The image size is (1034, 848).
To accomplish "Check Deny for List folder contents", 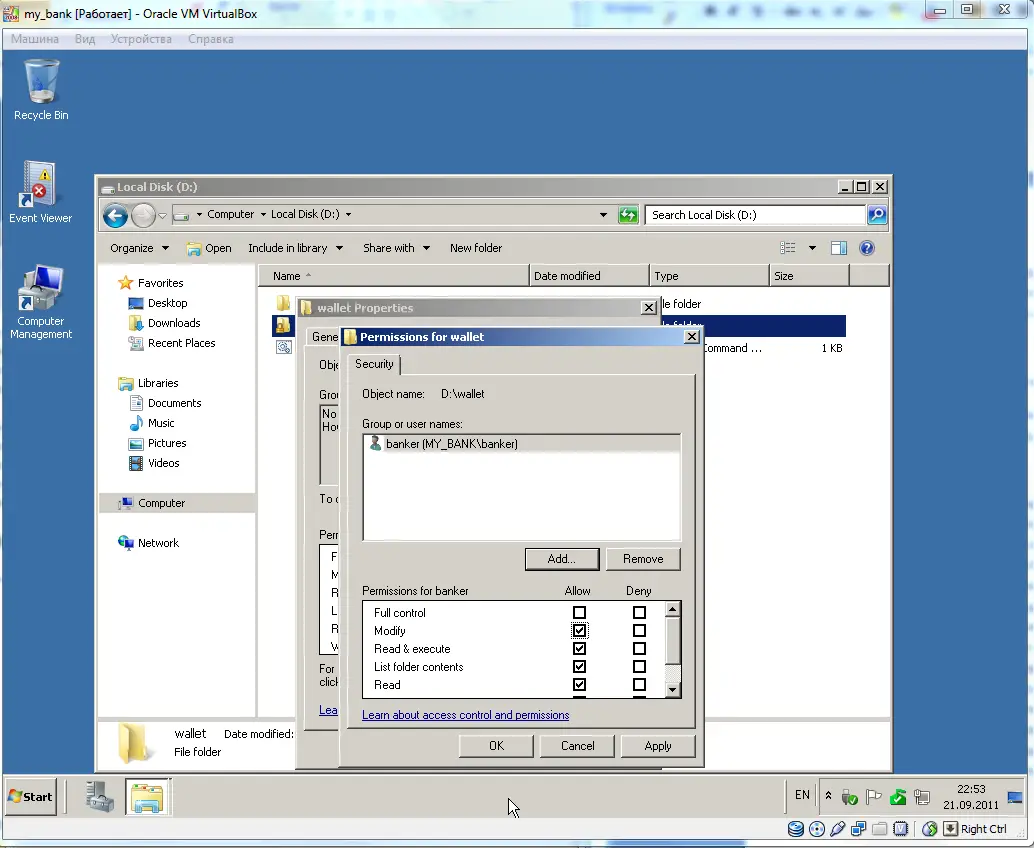I will click(639, 667).
